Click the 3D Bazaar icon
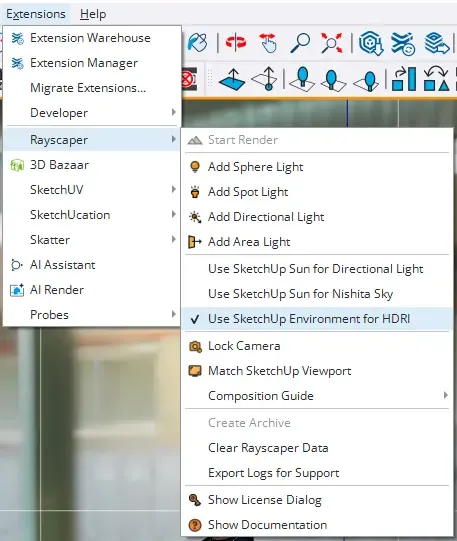457x541 pixels. tap(17, 165)
